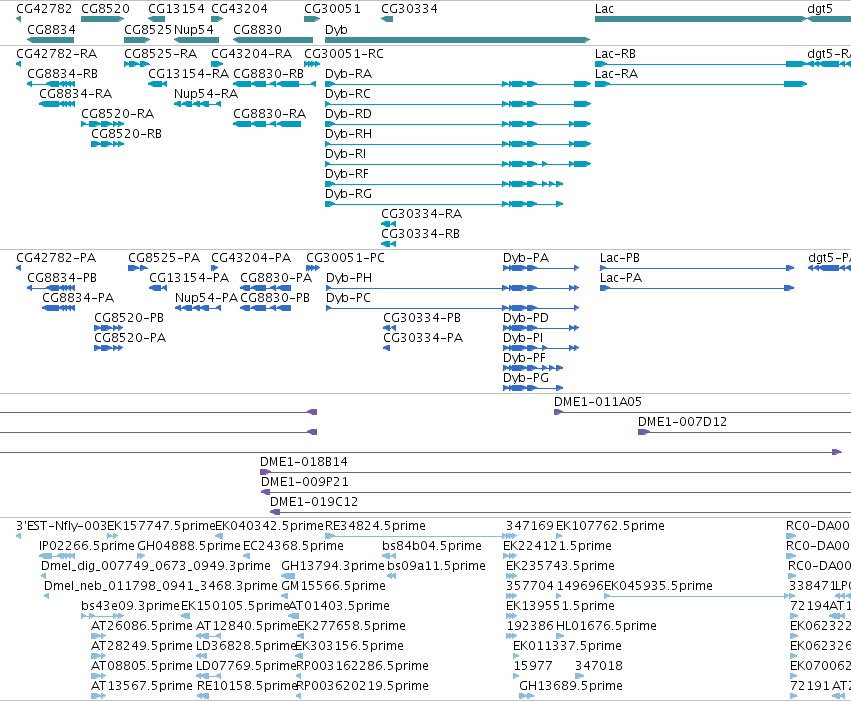Select clone DME1-018B14 label
This screenshot has height=701, width=851.
pos(303,462)
